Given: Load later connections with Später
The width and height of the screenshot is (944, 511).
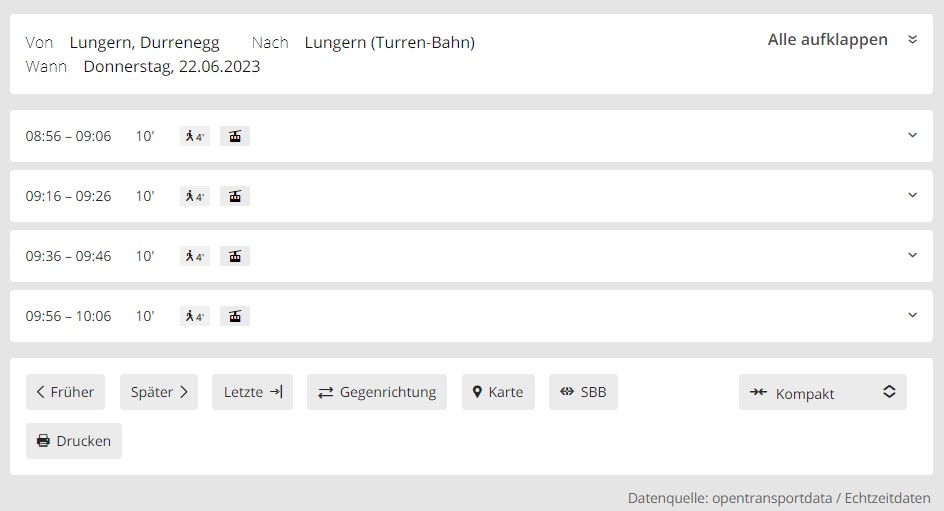Looking at the screenshot, I should [x=159, y=392].
